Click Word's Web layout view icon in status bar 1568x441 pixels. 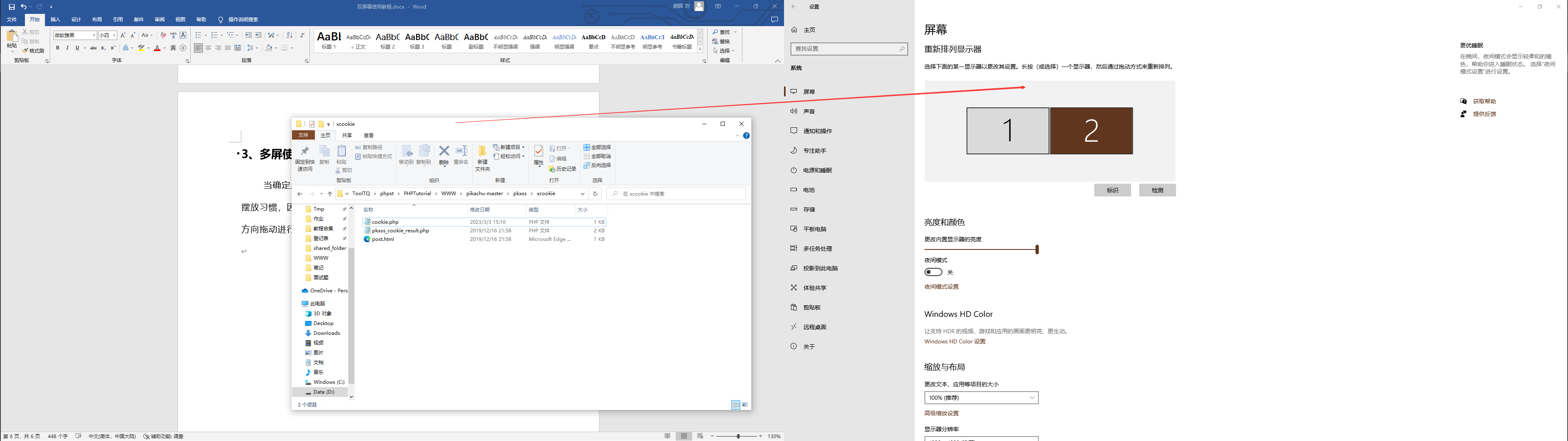(700, 436)
